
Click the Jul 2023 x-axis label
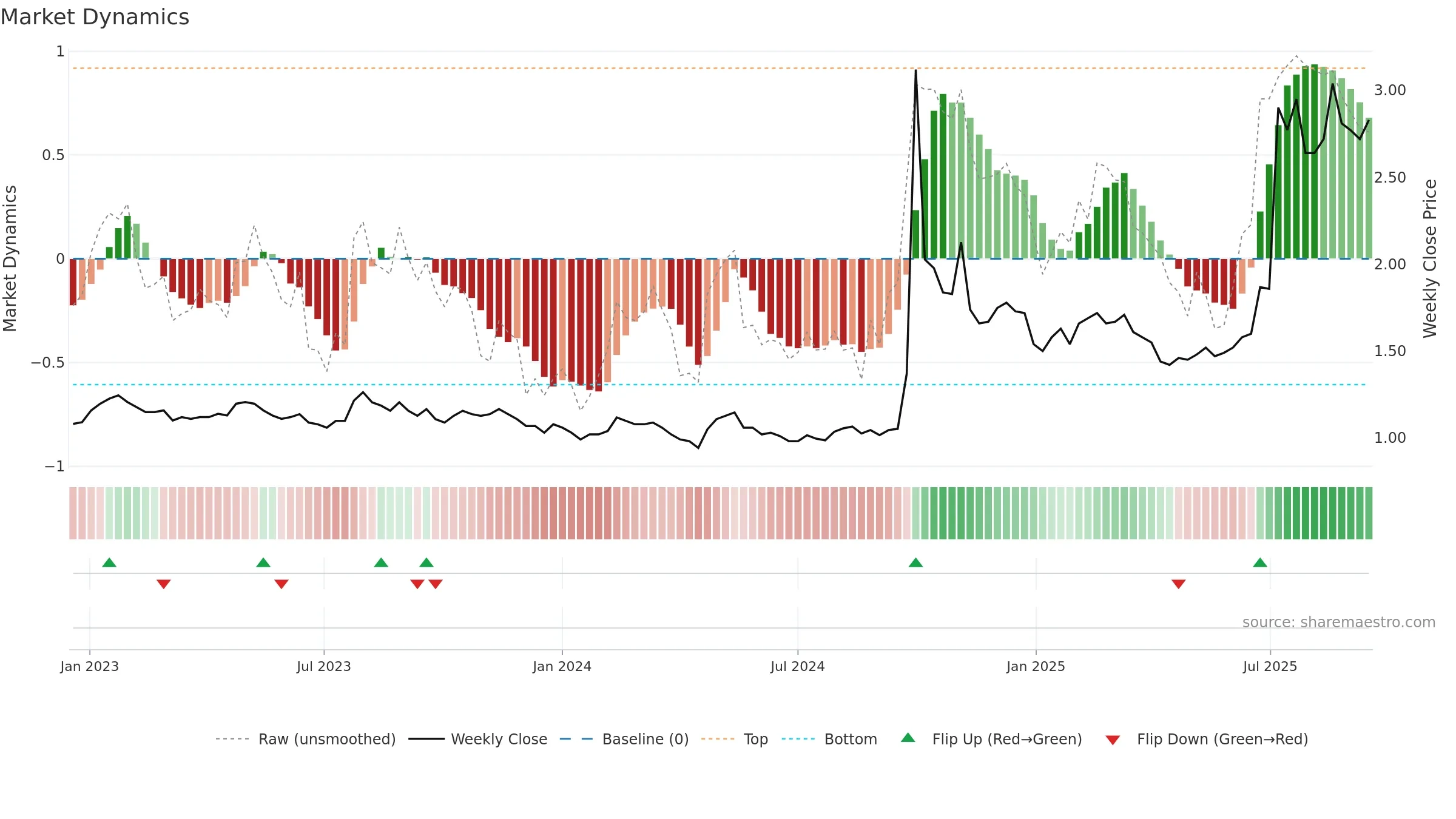pos(324,666)
